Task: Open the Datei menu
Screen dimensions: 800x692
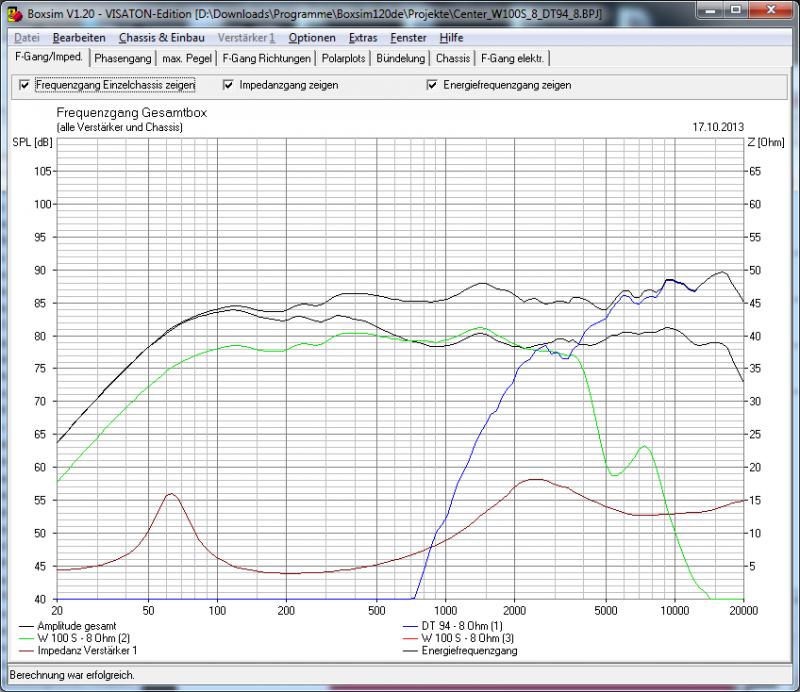Action: tap(28, 38)
